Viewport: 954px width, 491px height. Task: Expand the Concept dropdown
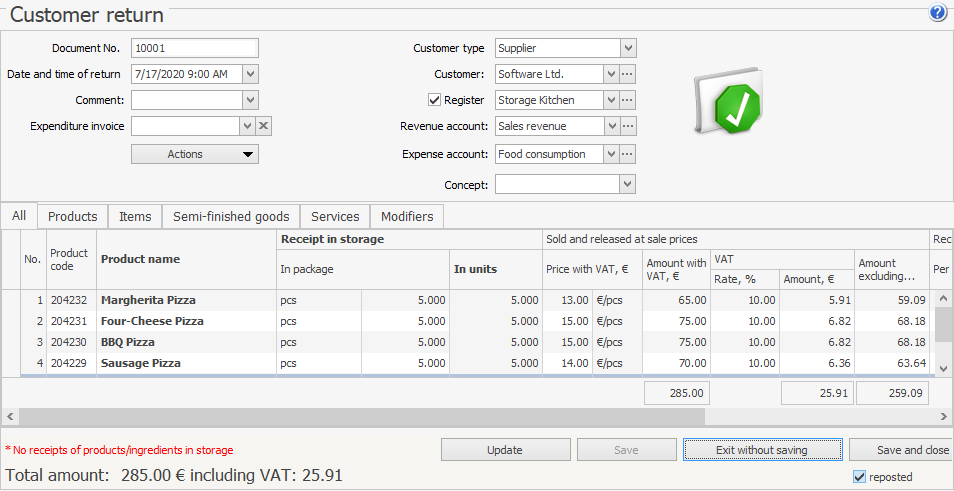pos(628,185)
